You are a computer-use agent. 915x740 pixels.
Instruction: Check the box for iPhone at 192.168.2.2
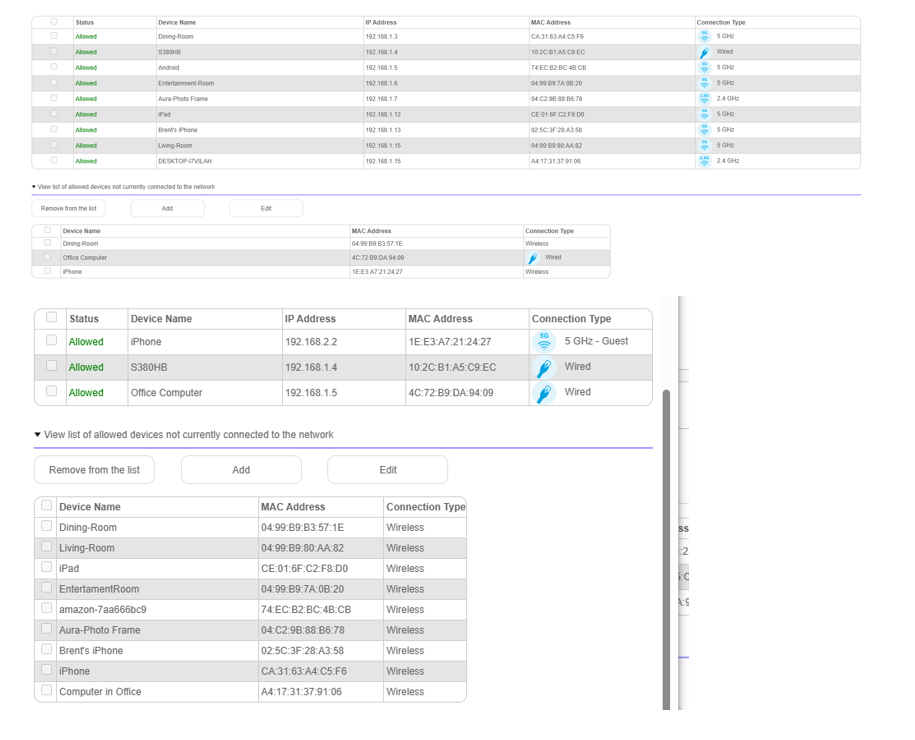pos(52,341)
